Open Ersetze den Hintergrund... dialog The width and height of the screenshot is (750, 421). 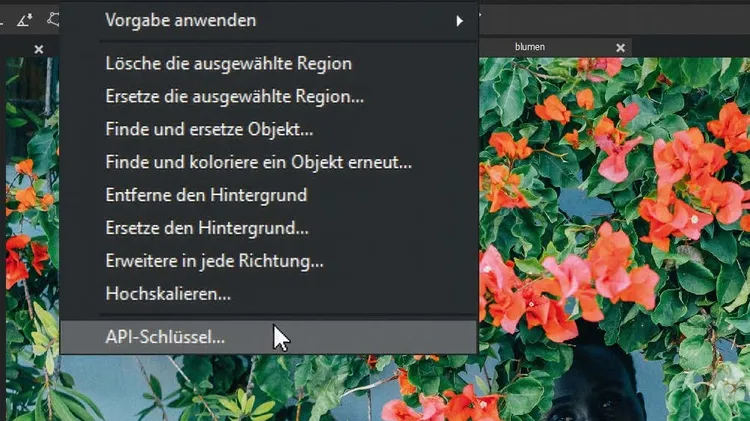pos(207,228)
